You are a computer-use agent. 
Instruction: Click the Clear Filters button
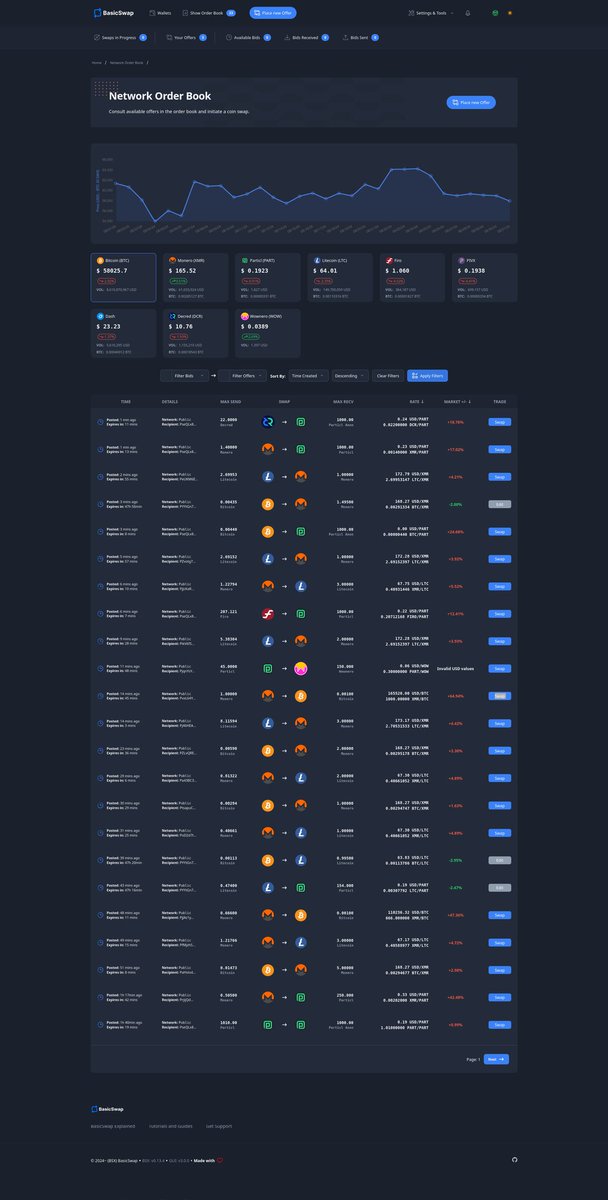(x=388, y=376)
